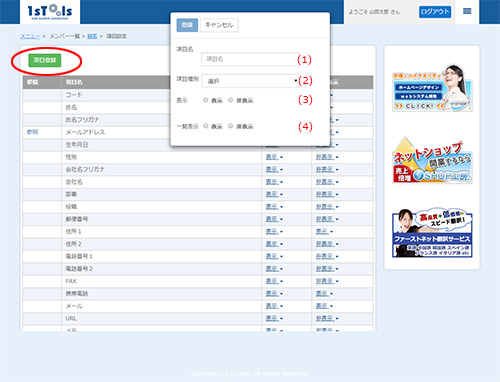This screenshot has width=500, height=382.
Task: Click the 1stTools logo
Action: click(x=50, y=12)
